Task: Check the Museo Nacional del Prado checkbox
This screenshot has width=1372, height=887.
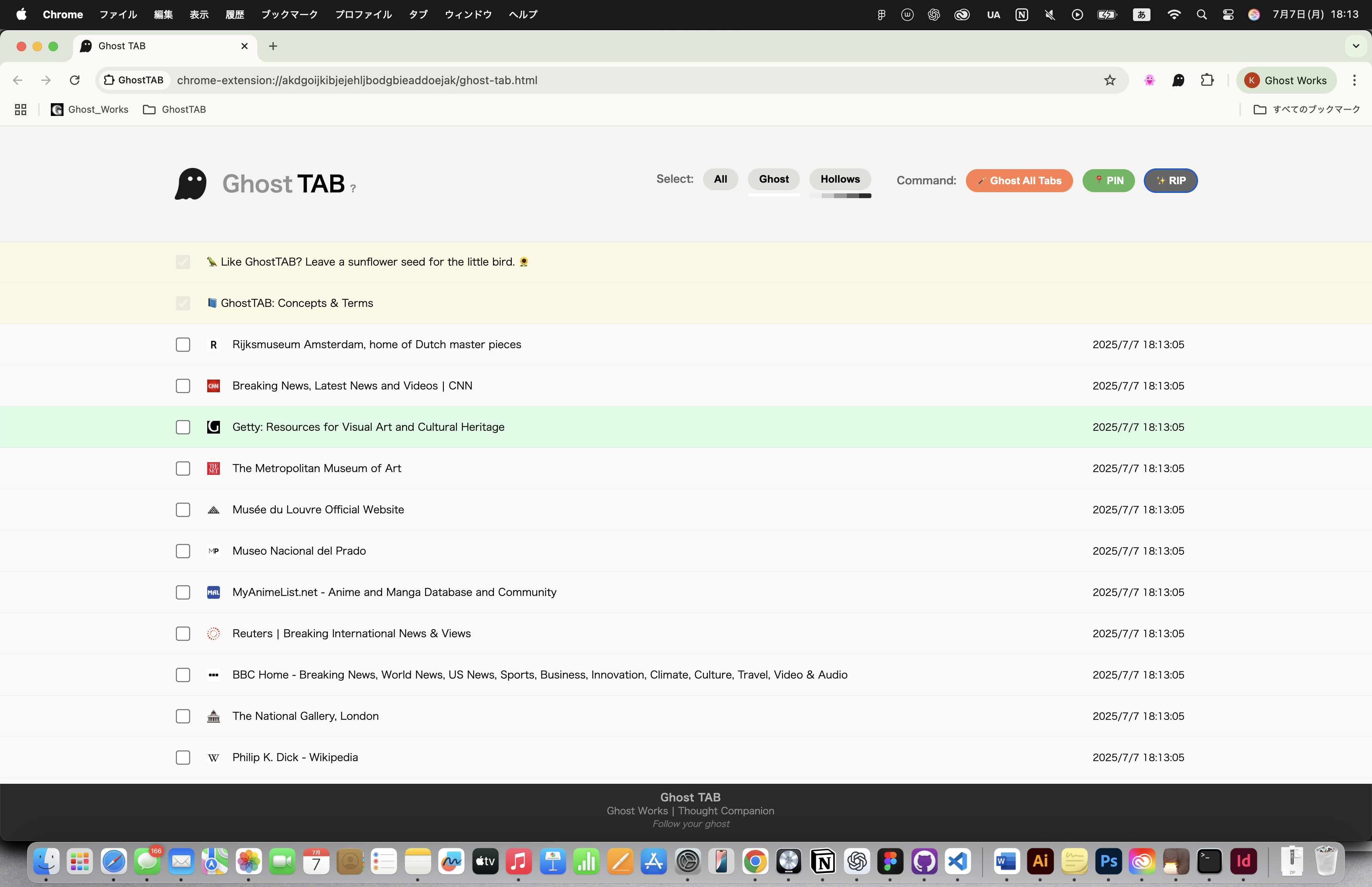Action: tap(183, 551)
